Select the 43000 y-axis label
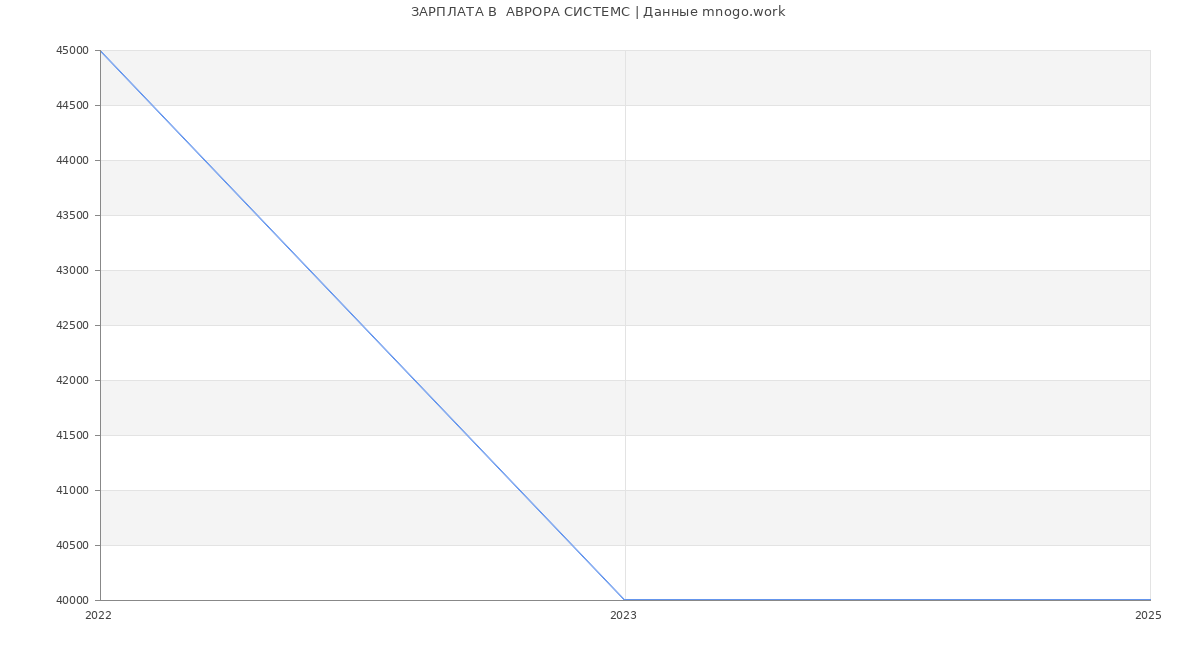Image resolution: width=1200 pixels, height=650 pixels. (x=74, y=270)
